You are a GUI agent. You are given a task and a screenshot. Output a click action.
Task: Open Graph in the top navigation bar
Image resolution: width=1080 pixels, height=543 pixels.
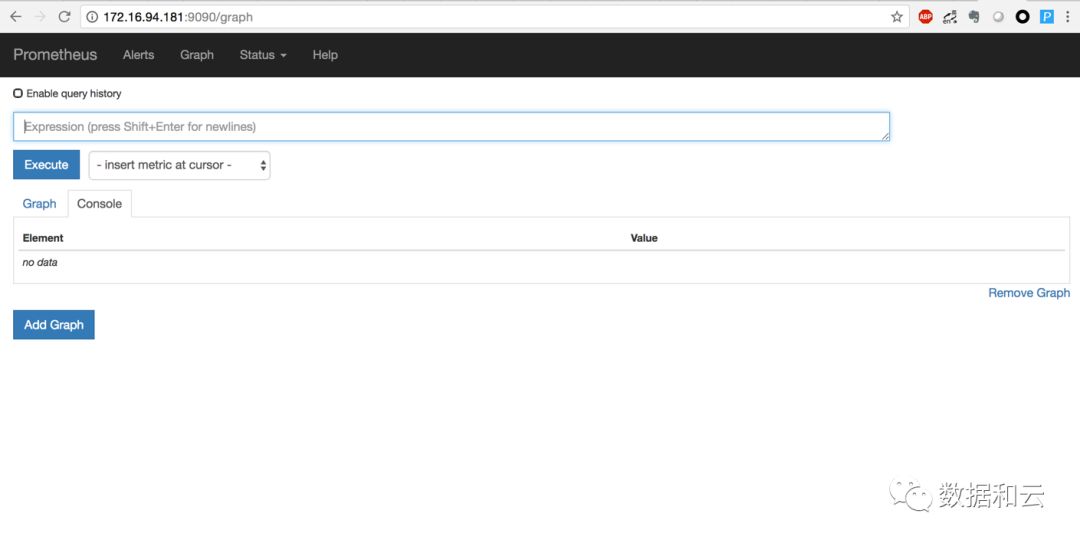click(x=197, y=55)
